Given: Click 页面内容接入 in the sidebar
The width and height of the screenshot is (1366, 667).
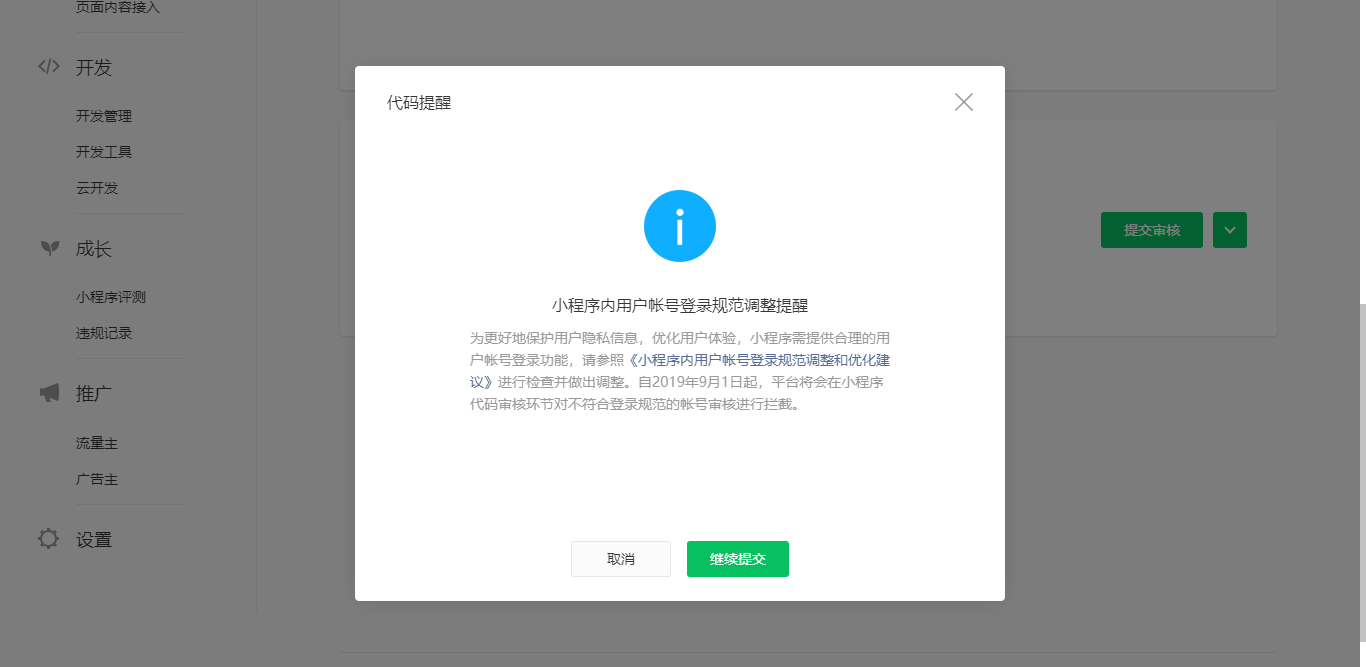Looking at the screenshot, I should coord(118,8).
